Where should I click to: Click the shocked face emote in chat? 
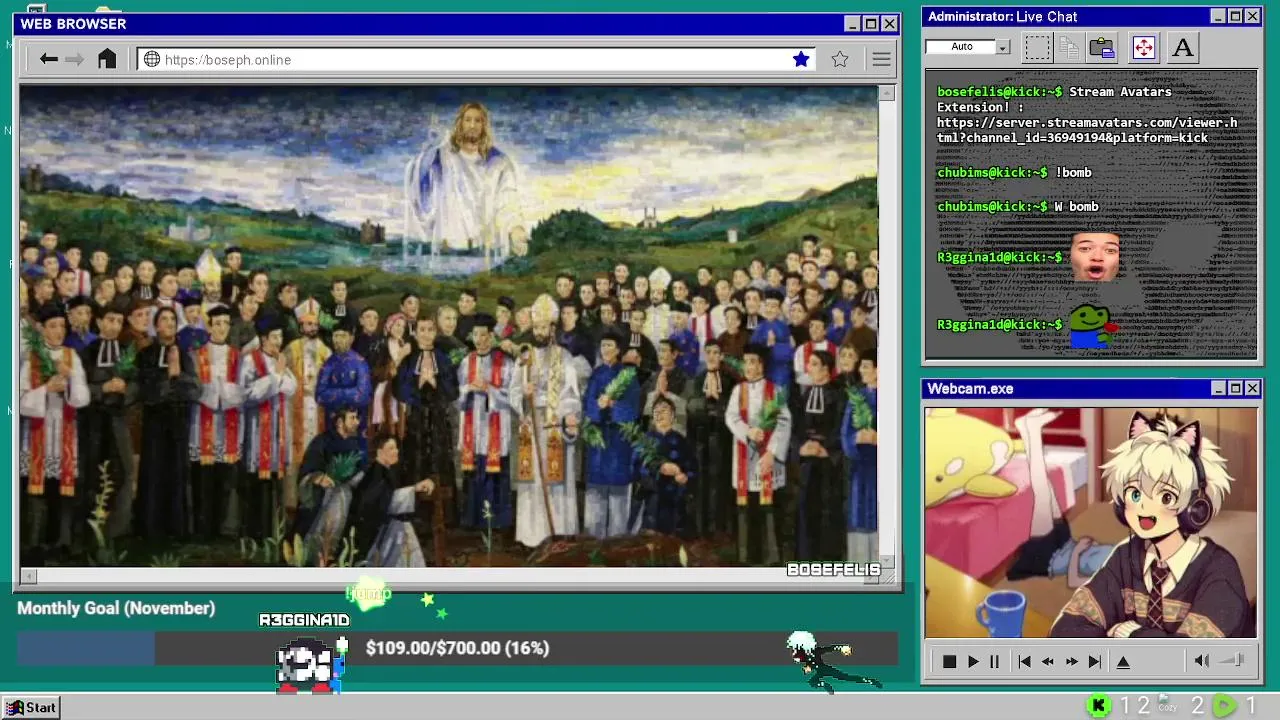tap(1095, 256)
